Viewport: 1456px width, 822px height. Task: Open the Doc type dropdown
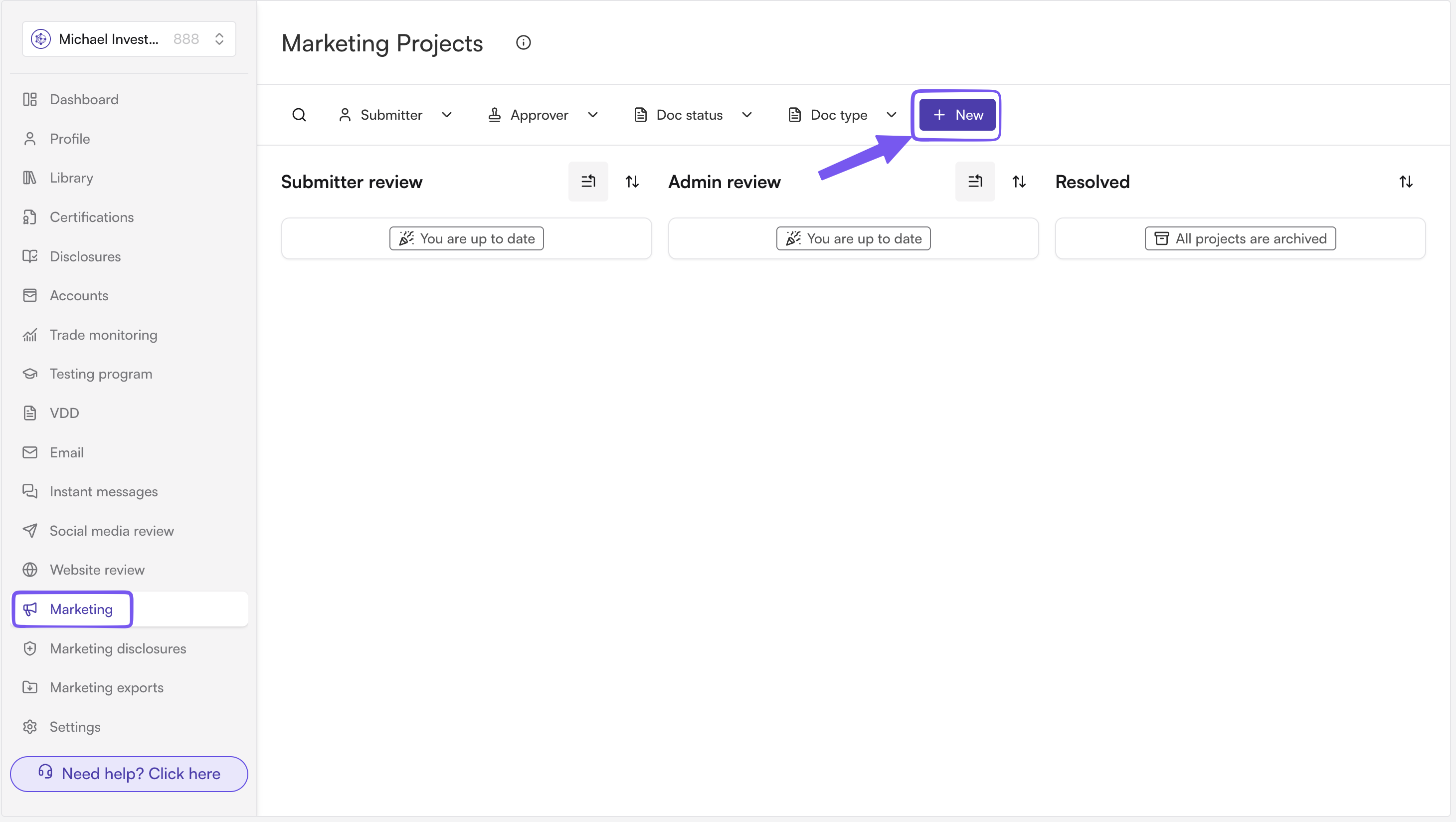(x=842, y=115)
